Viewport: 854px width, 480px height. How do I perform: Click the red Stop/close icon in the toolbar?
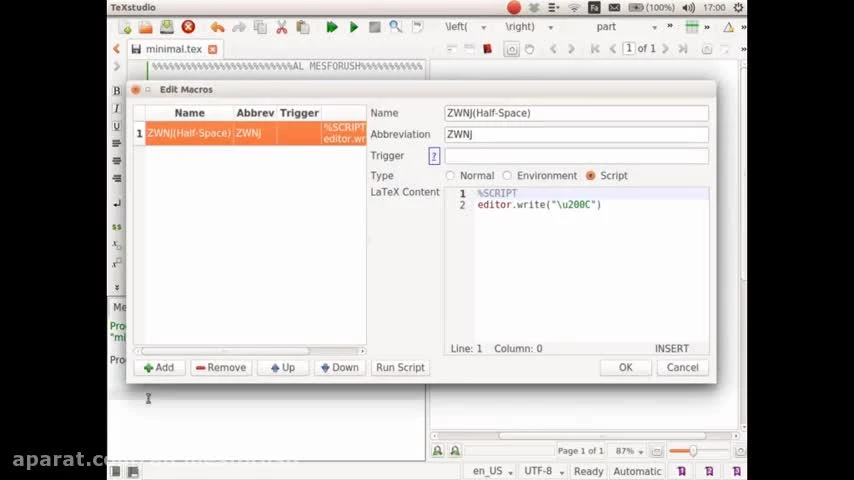[x=188, y=27]
